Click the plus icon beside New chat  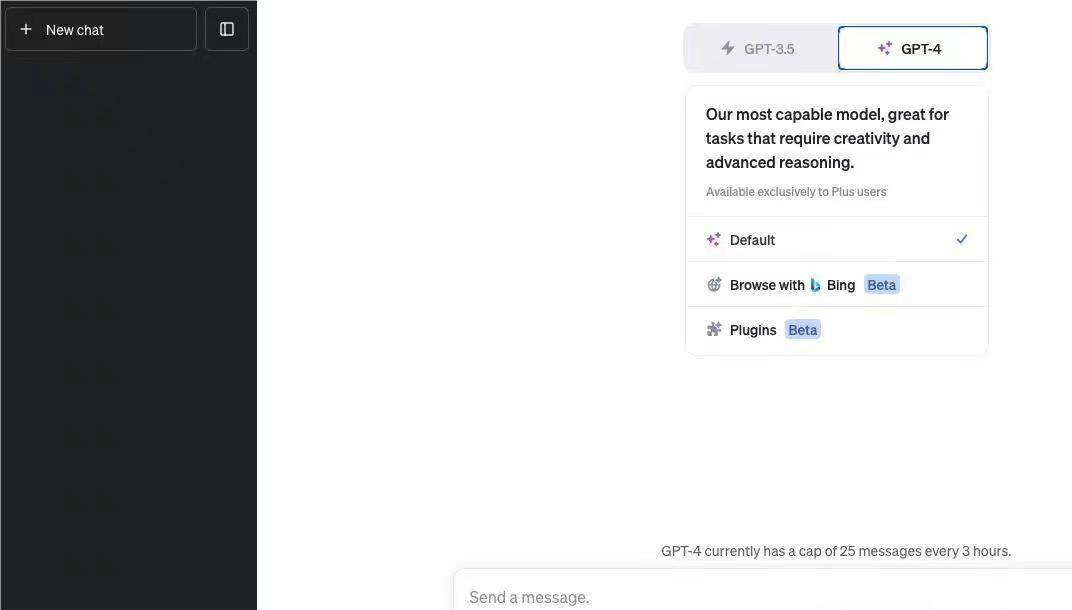[x=26, y=29]
